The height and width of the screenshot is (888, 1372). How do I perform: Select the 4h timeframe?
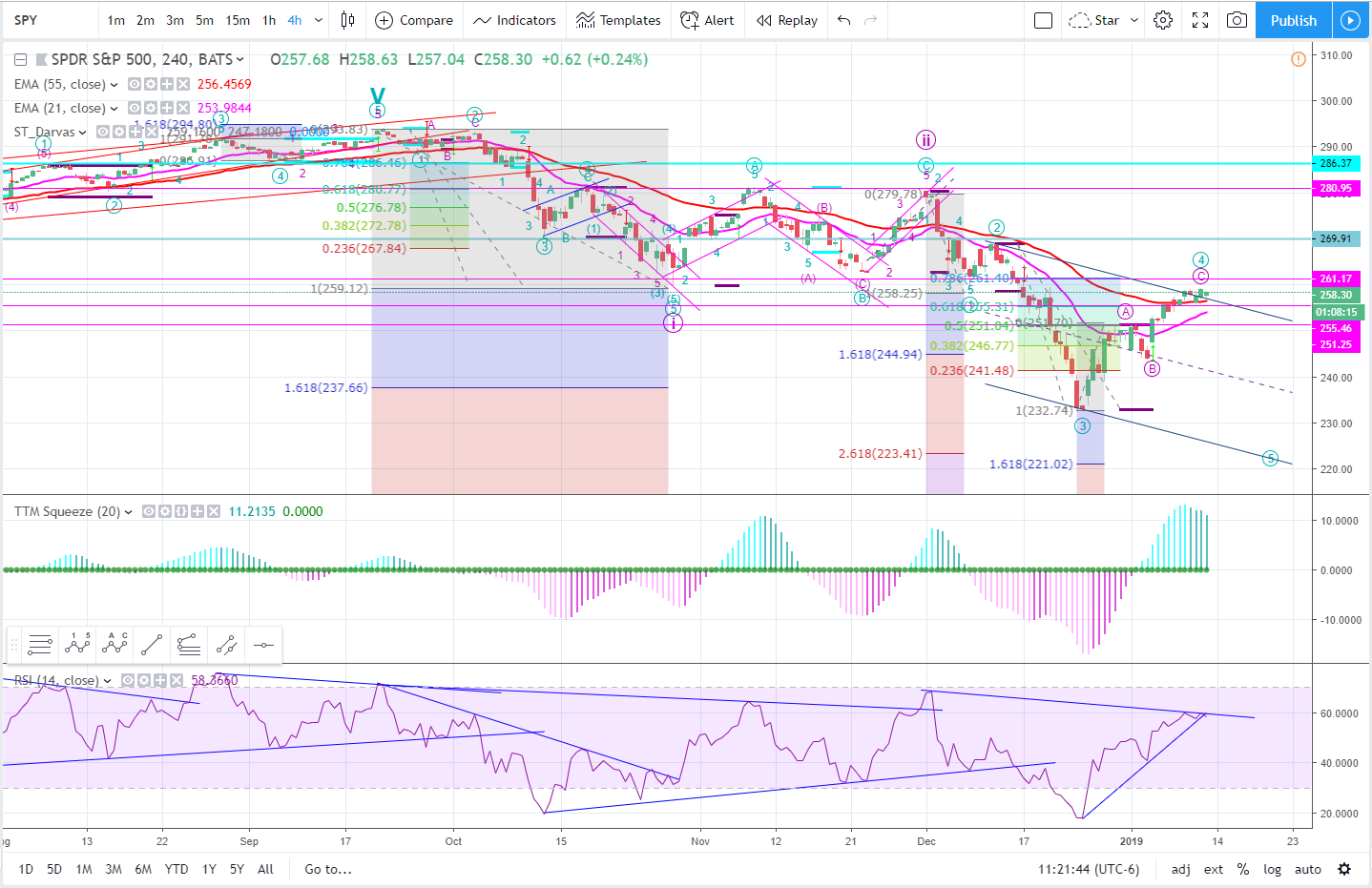click(295, 20)
